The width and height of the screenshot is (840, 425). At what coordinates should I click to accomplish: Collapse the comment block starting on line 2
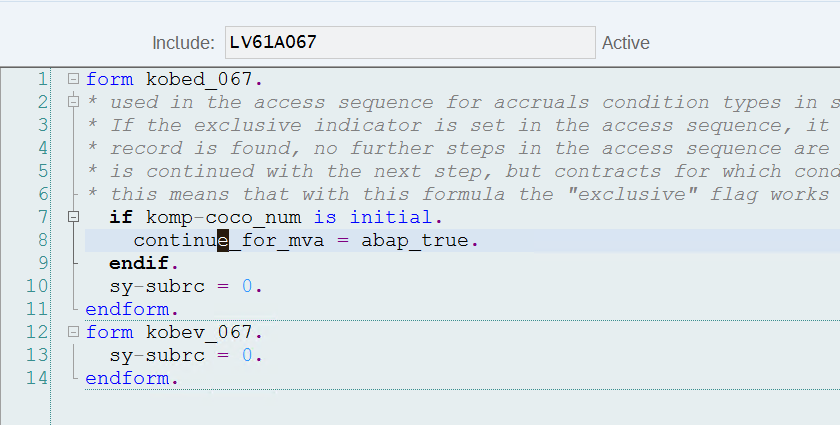72,102
